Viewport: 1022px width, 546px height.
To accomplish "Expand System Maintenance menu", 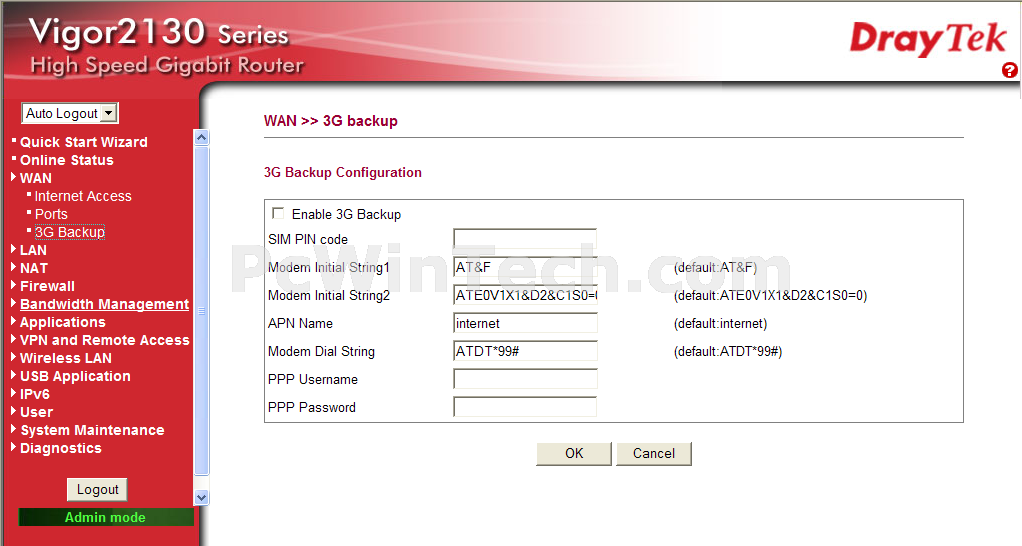I will pyautogui.click(x=92, y=430).
